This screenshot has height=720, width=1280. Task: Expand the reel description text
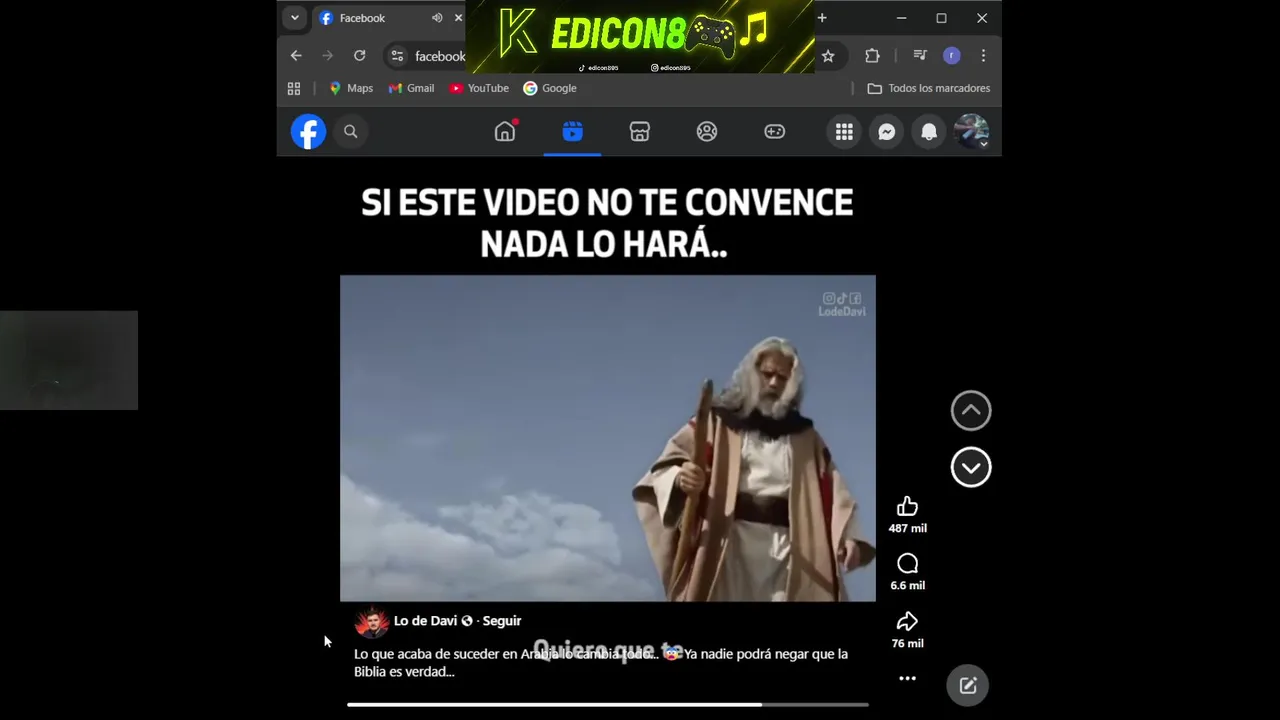tap(601, 663)
